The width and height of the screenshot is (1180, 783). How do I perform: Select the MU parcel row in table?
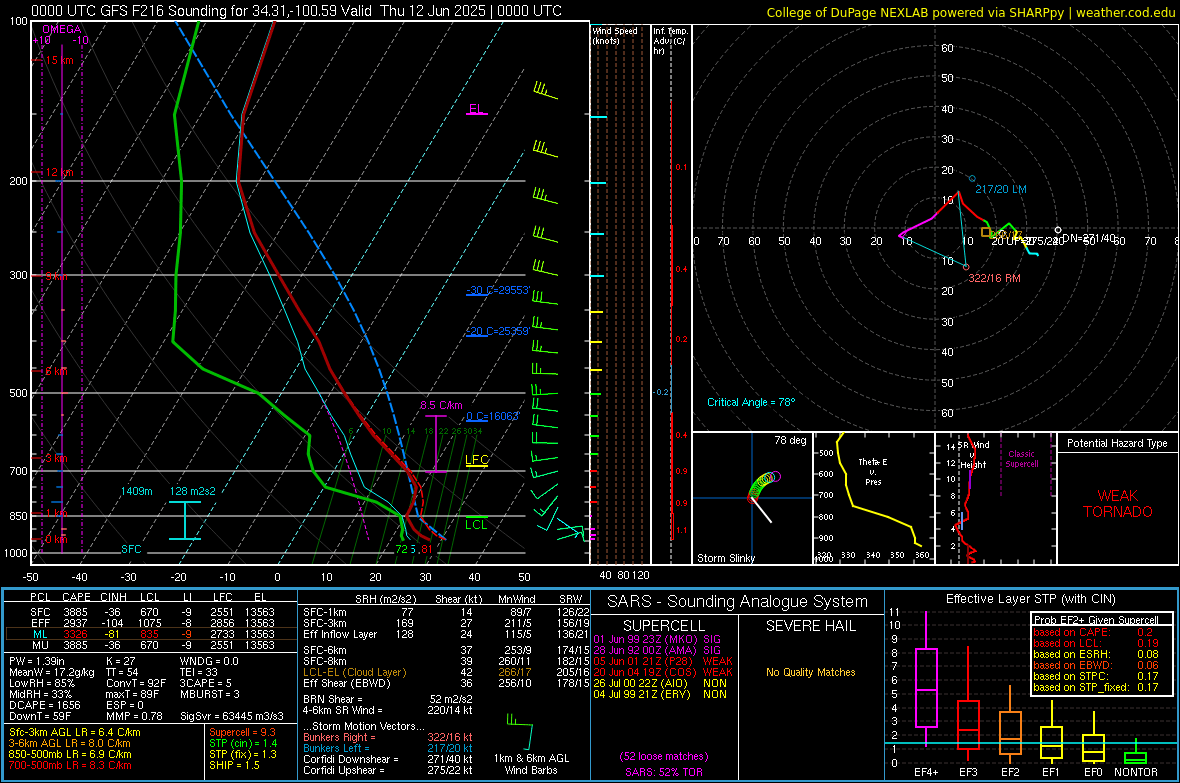coord(151,645)
